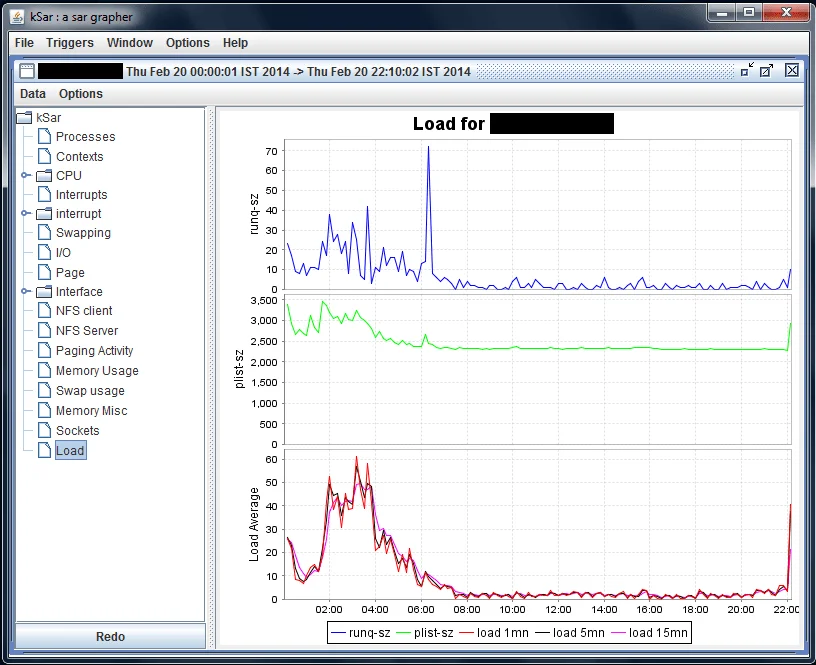The width and height of the screenshot is (816, 665).
Task: Iconify the inner sar data frame
Action: [747, 70]
